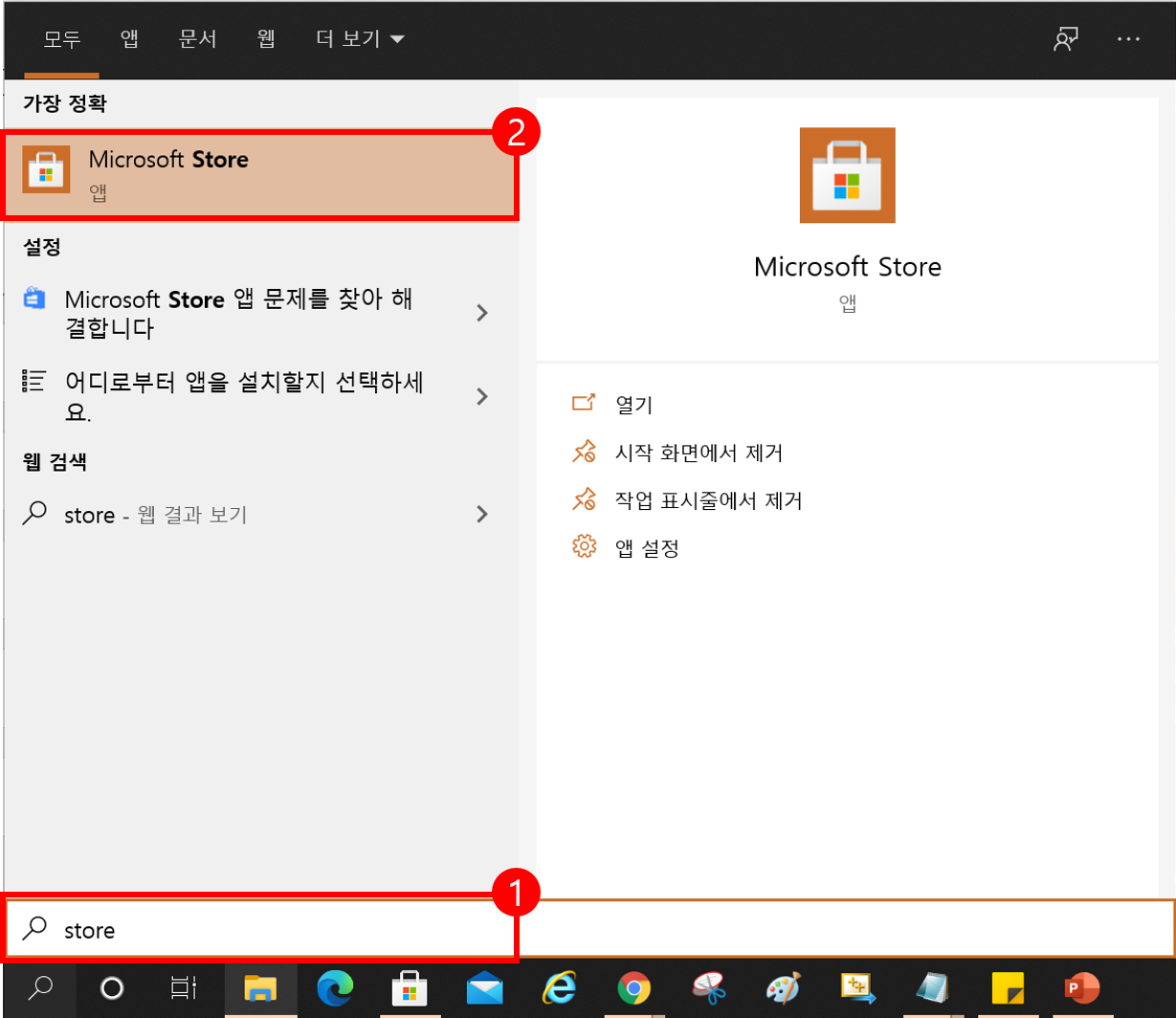Open Cortana circle on taskbar
The image size is (1176, 1018).
(x=112, y=988)
